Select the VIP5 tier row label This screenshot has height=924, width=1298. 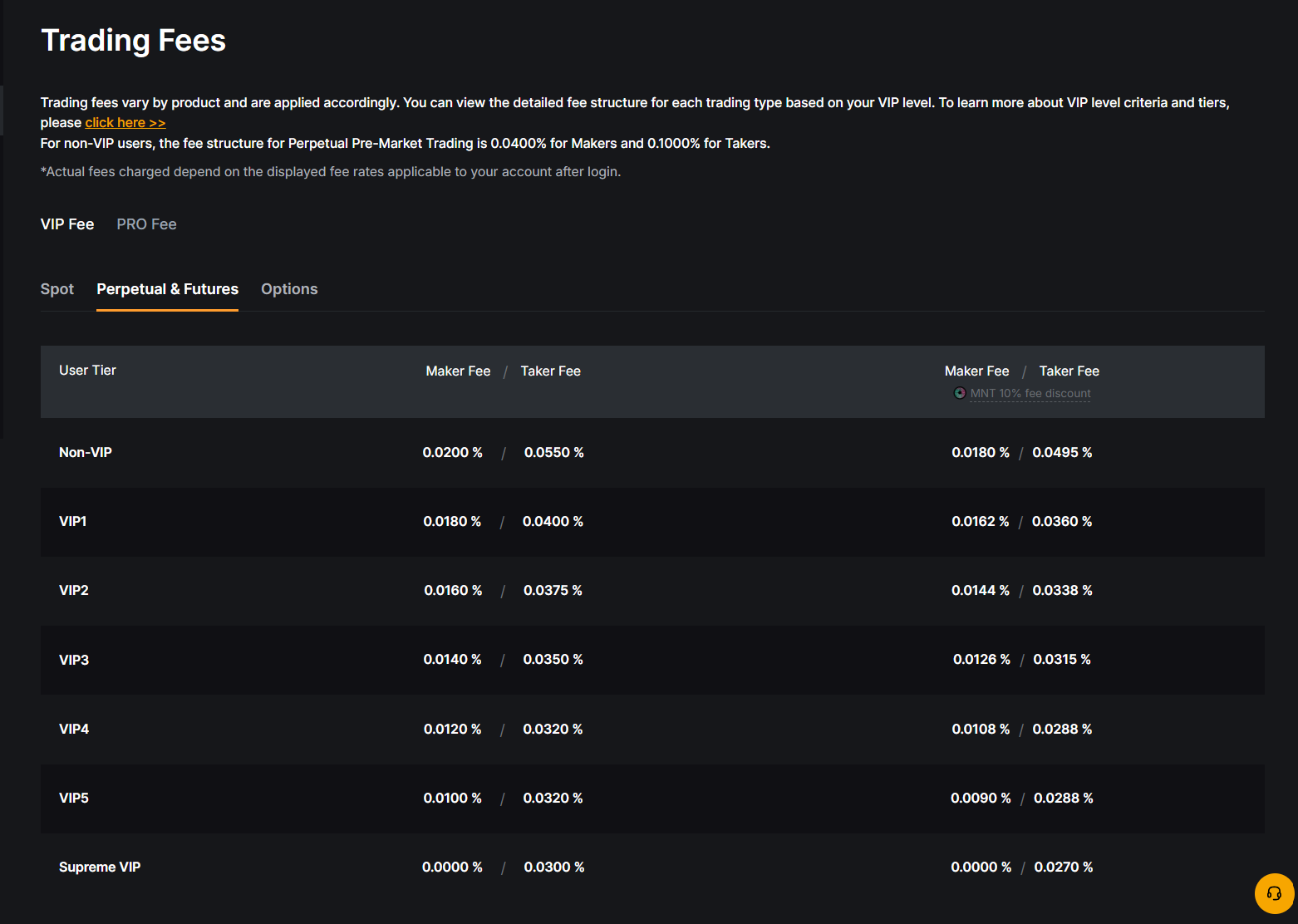[x=74, y=799]
